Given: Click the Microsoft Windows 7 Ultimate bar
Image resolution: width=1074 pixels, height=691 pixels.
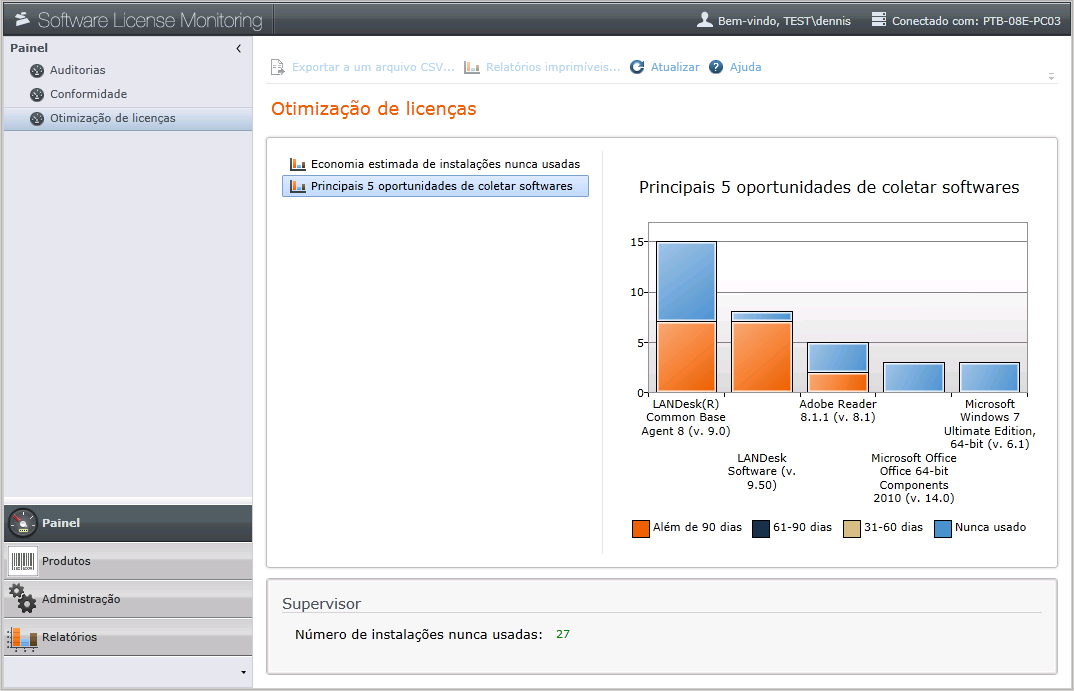Looking at the screenshot, I should [x=990, y=377].
